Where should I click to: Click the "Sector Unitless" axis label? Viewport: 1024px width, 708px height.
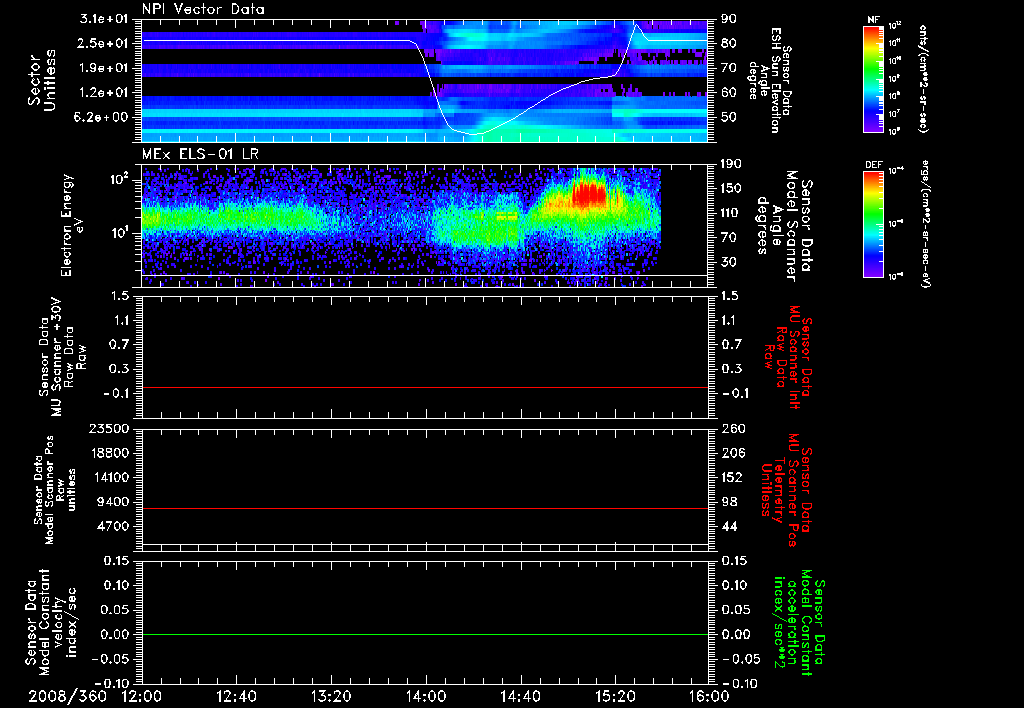coord(42,80)
